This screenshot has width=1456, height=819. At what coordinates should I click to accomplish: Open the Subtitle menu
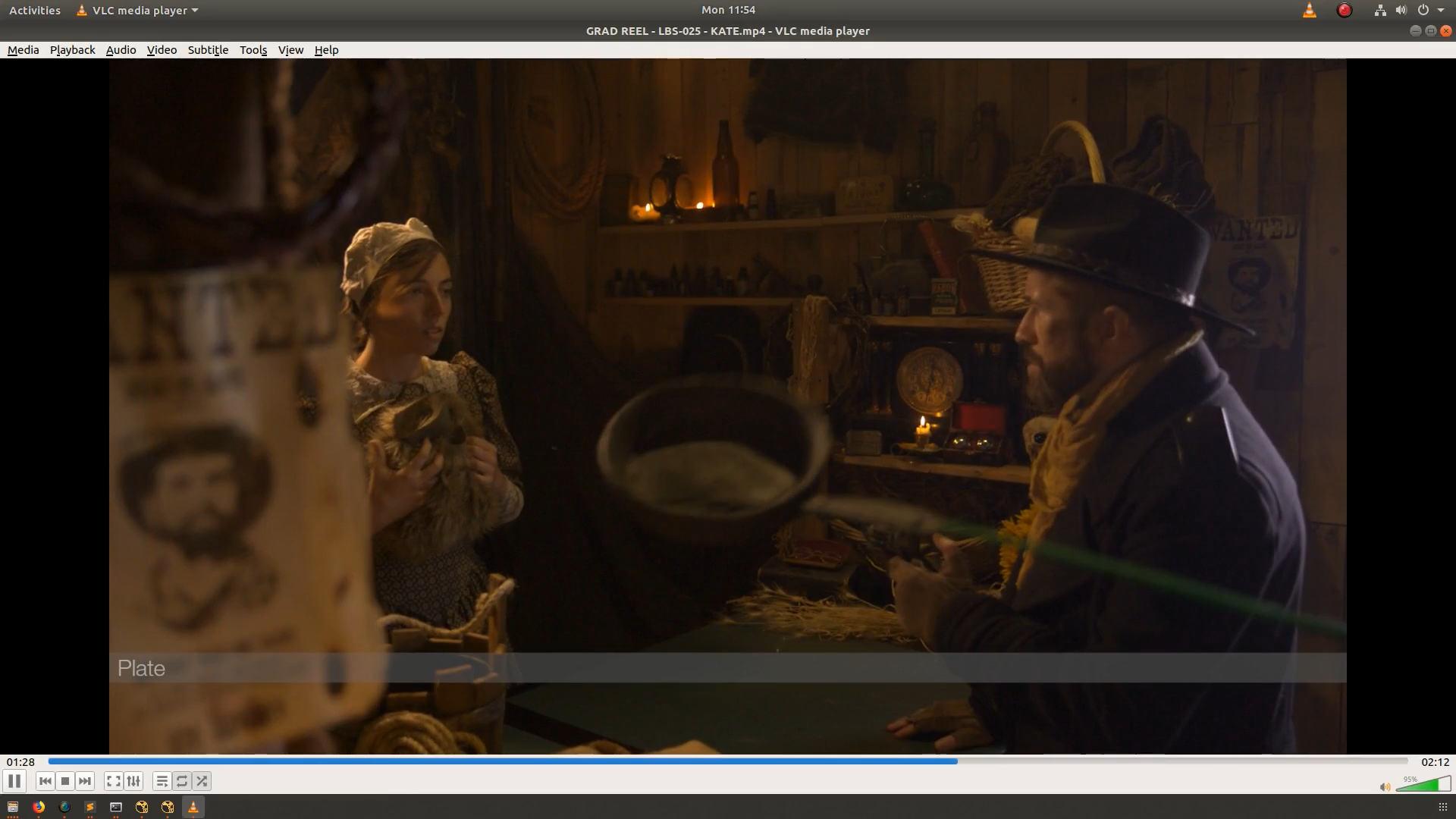point(208,50)
